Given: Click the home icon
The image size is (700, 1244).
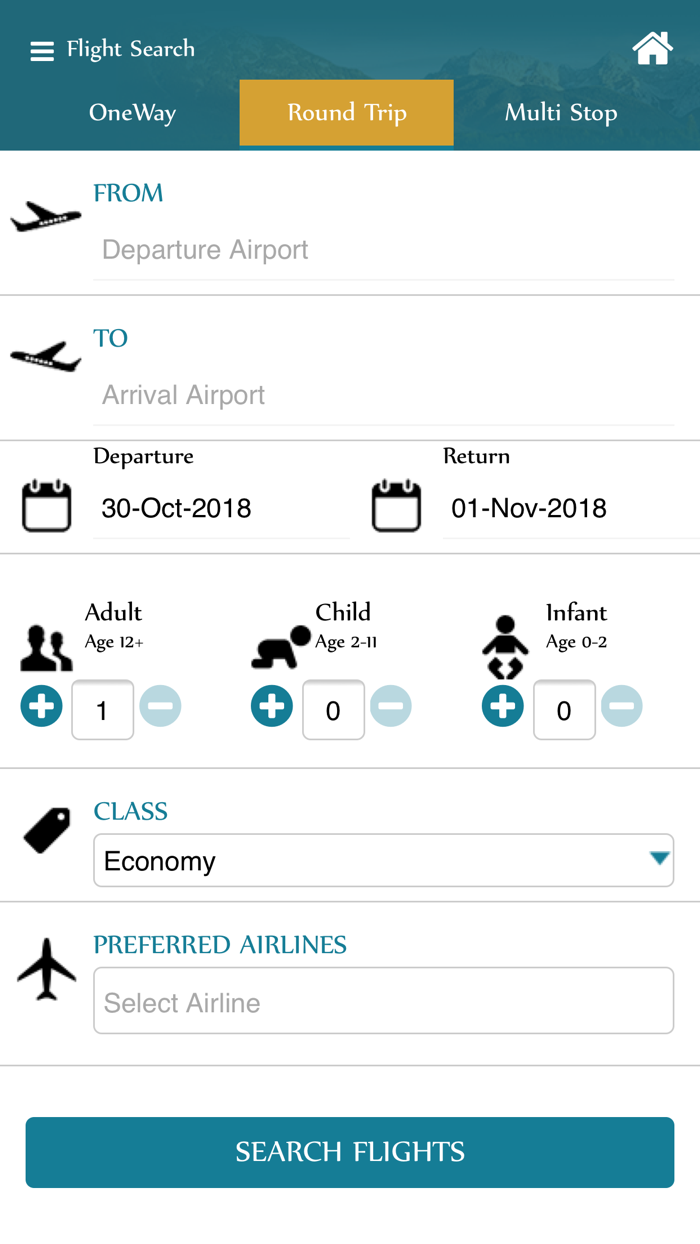Looking at the screenshot, I should pyautogui.click(x=652, y=48).
